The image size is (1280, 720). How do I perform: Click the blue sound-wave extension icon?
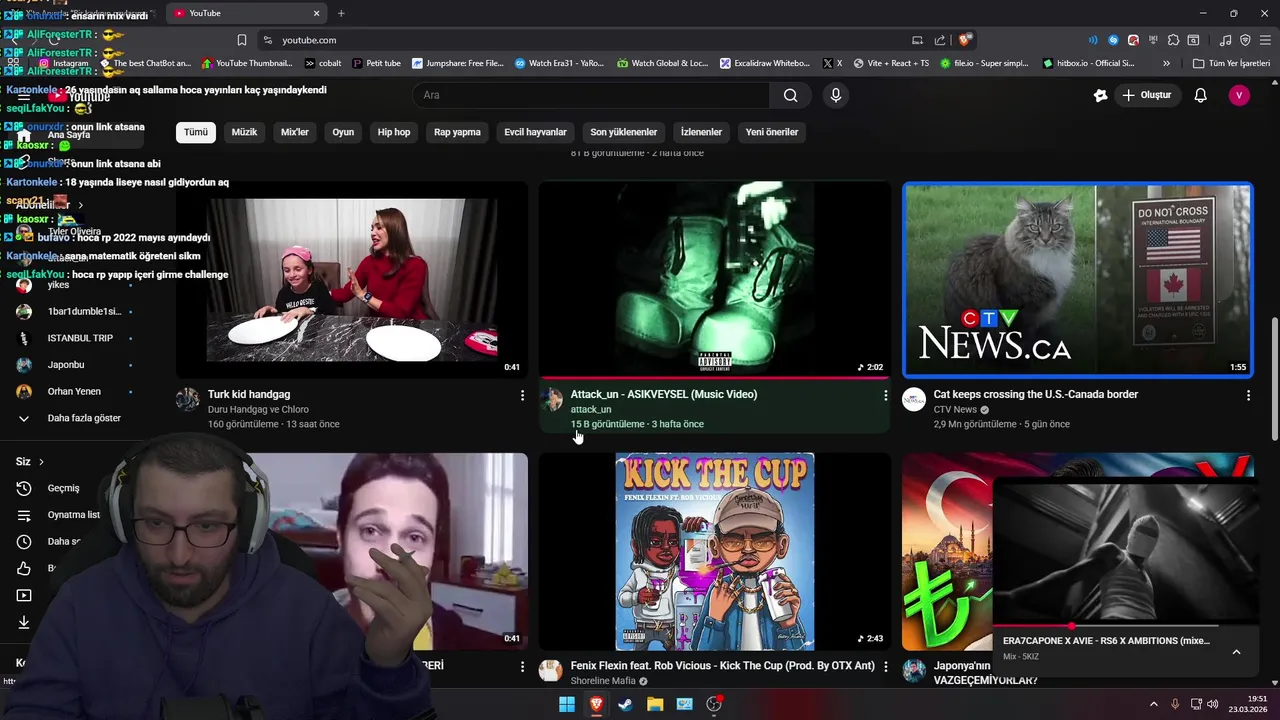point(1093,40)
